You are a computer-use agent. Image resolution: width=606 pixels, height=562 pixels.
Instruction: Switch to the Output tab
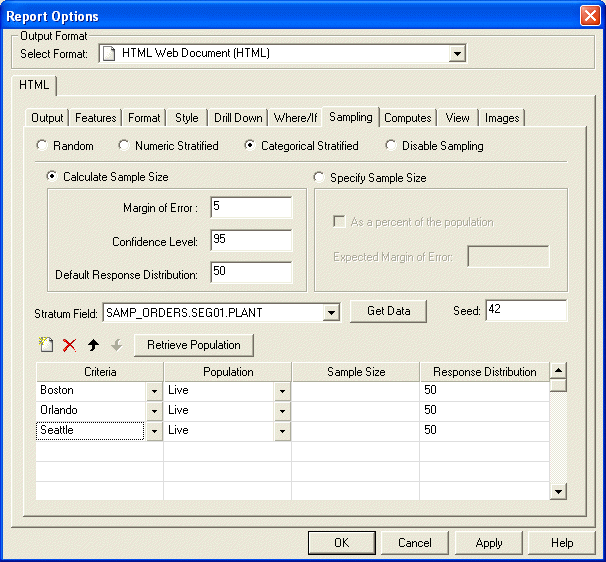[x=47, y=118]
